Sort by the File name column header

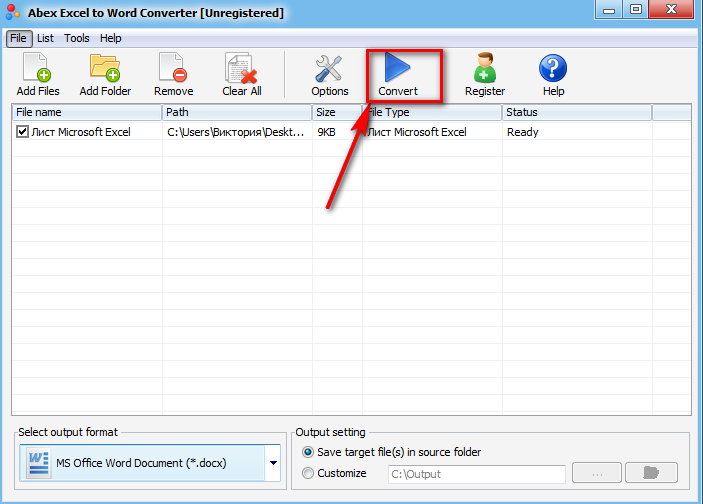[87, 112]
